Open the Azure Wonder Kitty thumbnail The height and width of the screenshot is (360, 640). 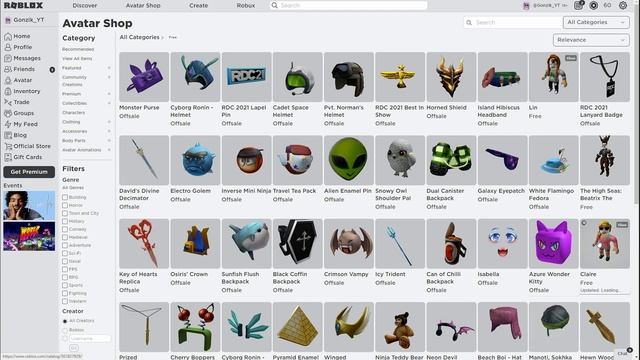point(553,244)
